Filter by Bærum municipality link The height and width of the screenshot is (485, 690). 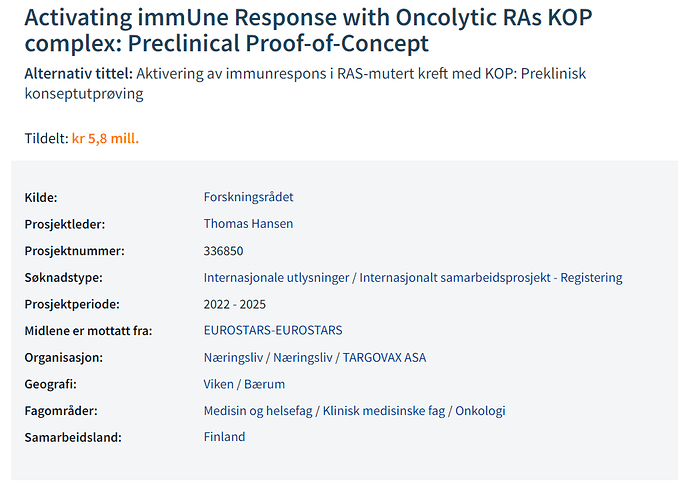coord(264,384)
